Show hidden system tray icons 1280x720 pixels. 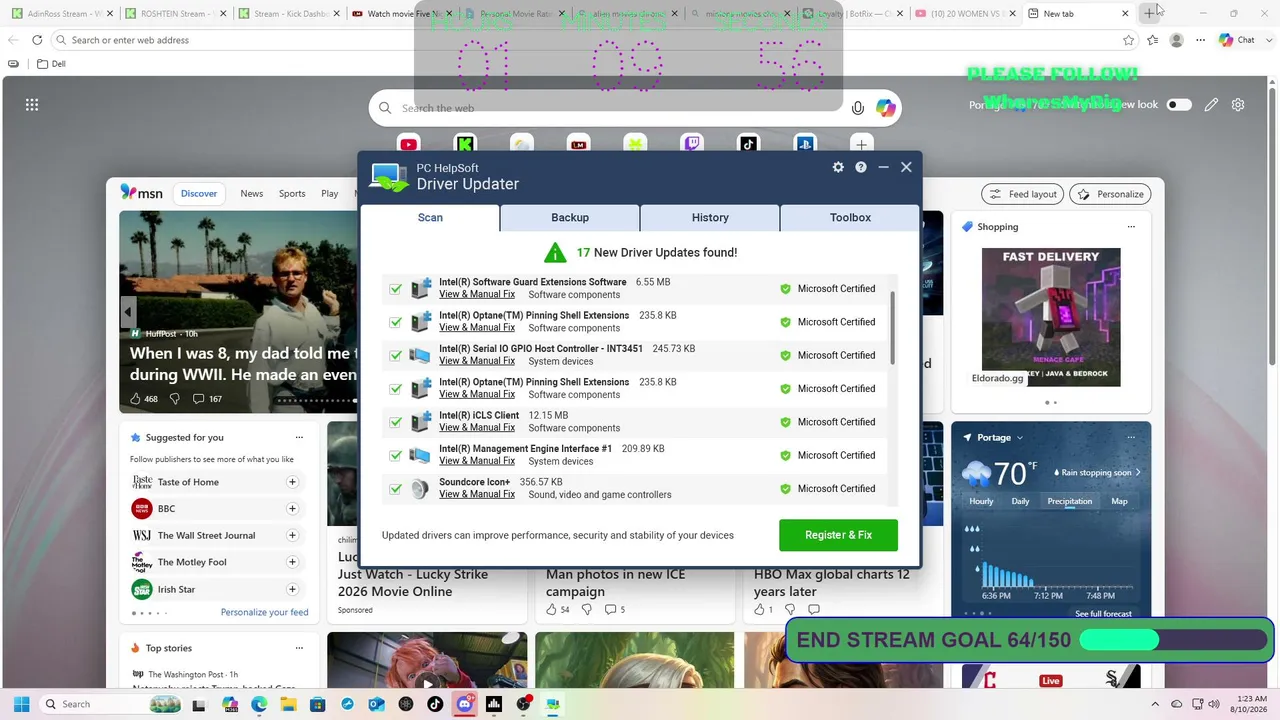tap(1155, 704)
